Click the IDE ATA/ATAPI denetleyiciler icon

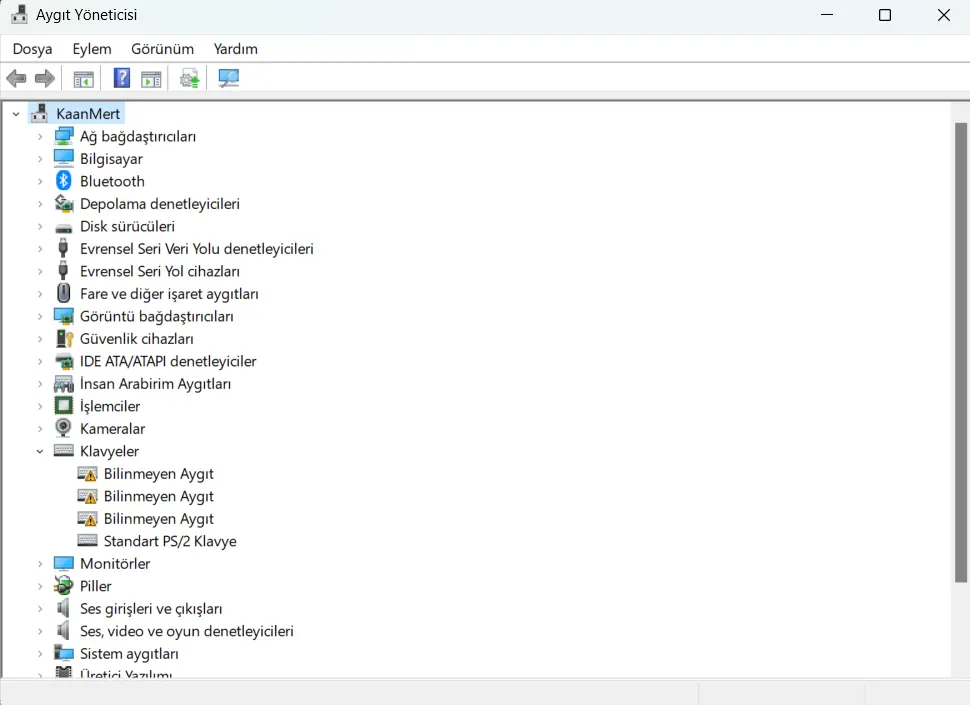click(63, 361)
